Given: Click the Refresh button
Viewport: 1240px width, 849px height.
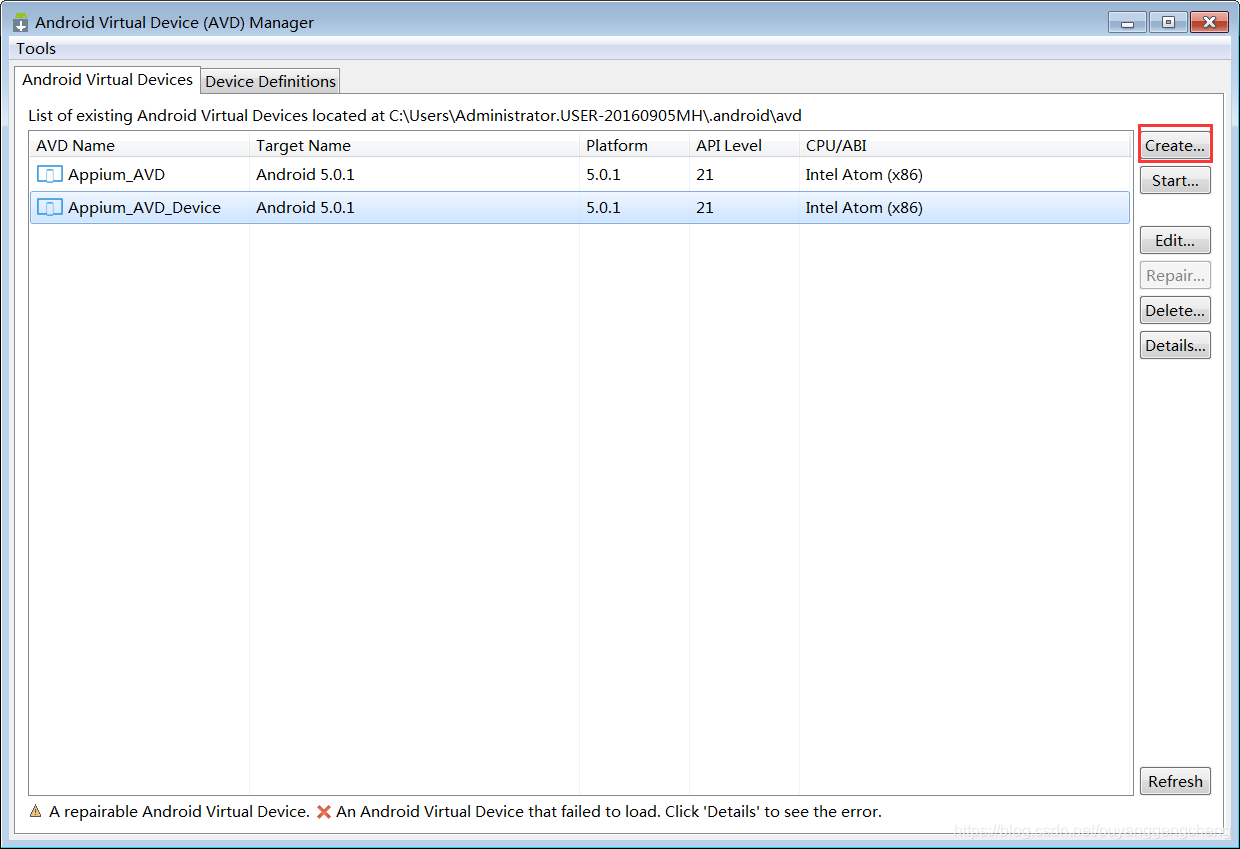Looking at the screenshot, I should click(1175, 782).
